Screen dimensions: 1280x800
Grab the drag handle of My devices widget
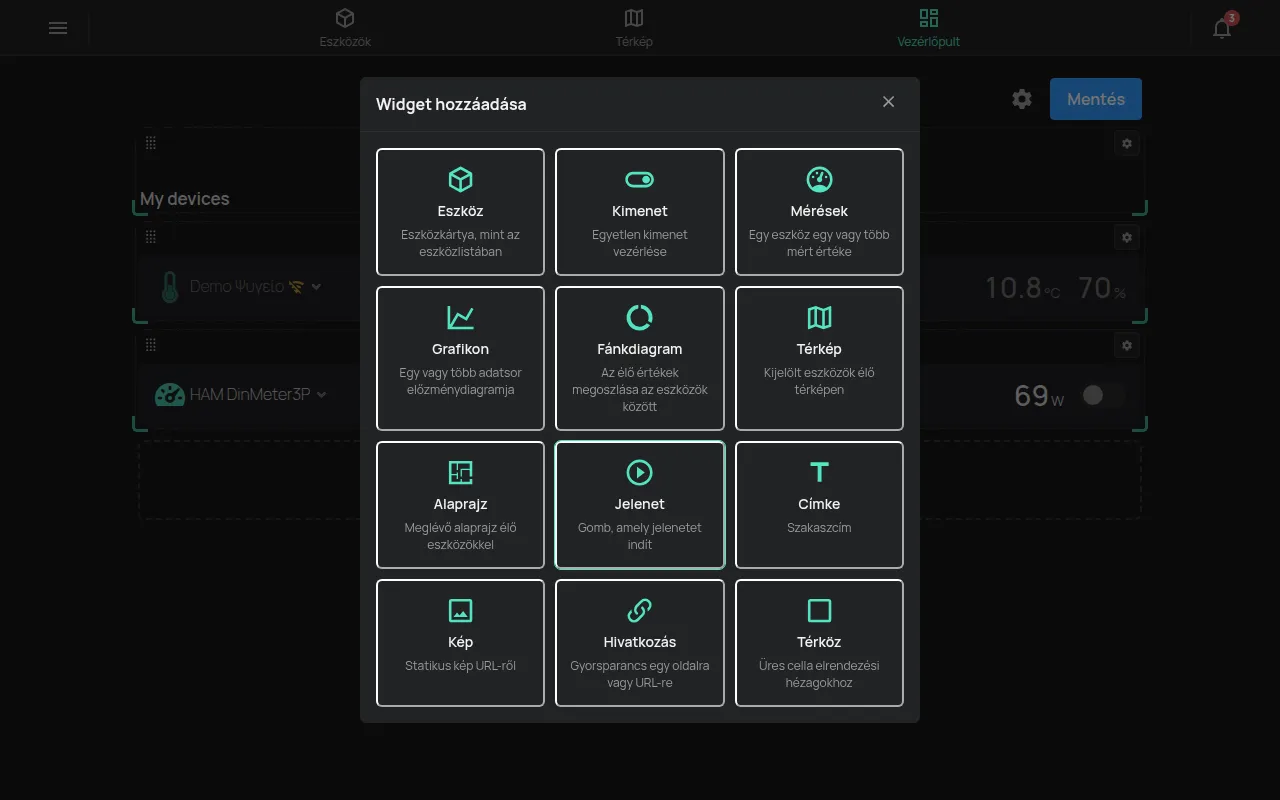(x=151, y=143)
